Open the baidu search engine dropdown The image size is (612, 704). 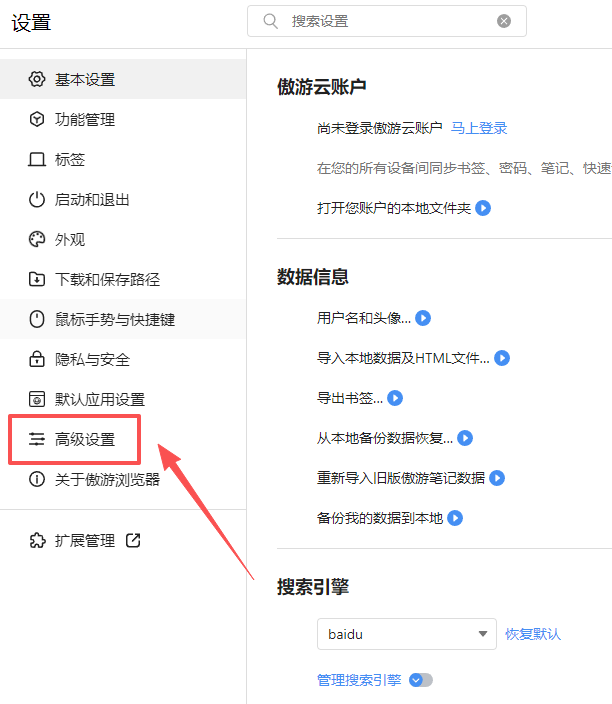click(407, 634)
